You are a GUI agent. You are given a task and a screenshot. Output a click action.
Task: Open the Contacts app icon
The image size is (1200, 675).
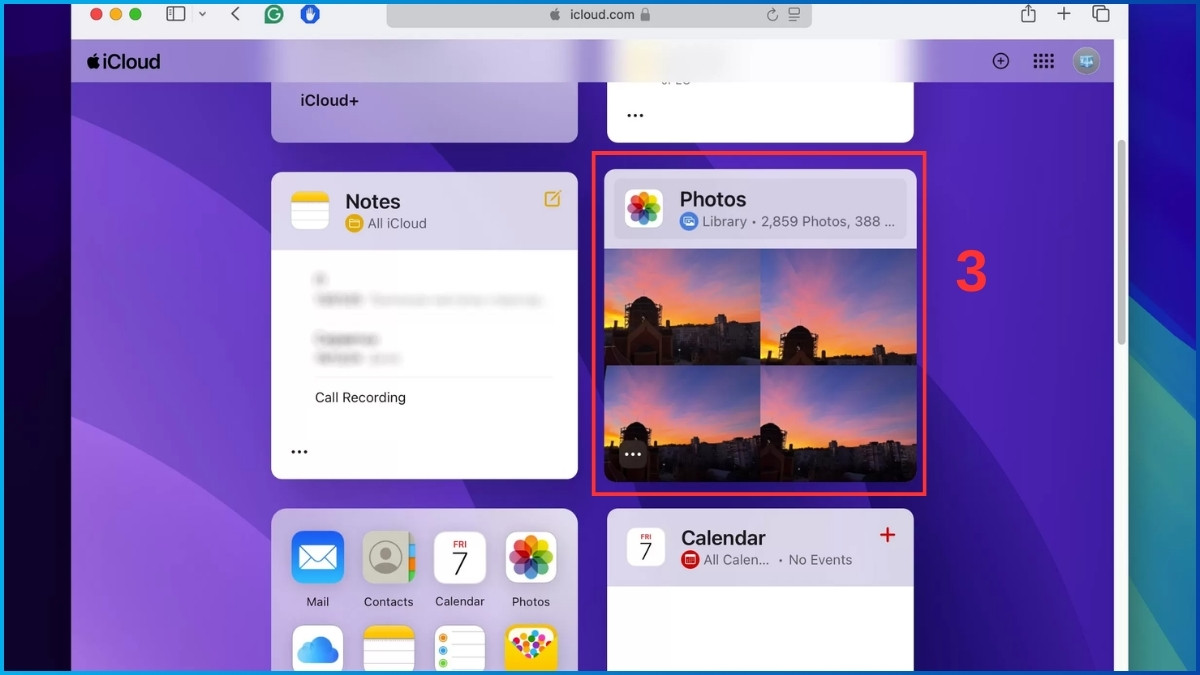click(388, 558)
